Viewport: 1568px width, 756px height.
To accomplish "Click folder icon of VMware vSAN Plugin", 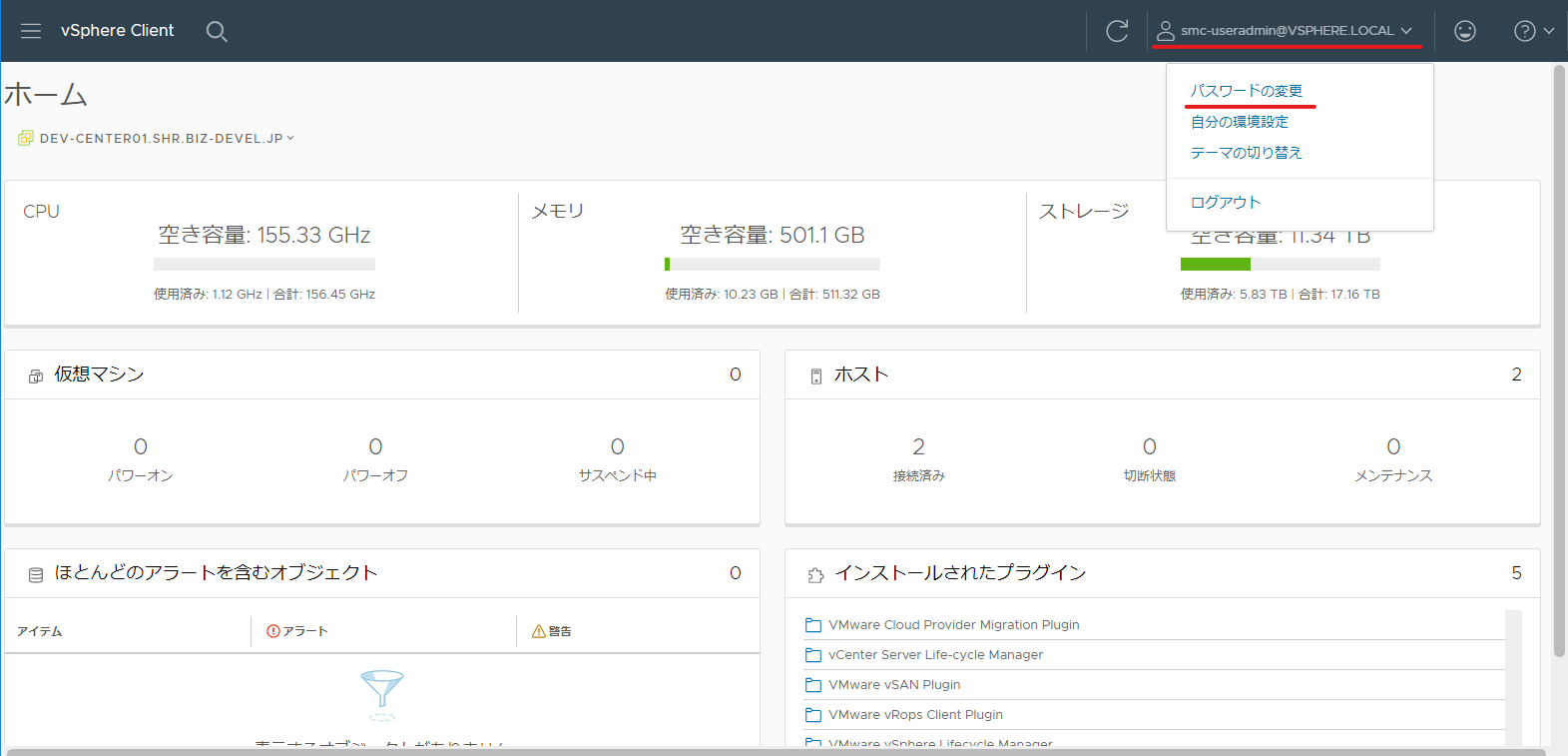I will point(813,685).
